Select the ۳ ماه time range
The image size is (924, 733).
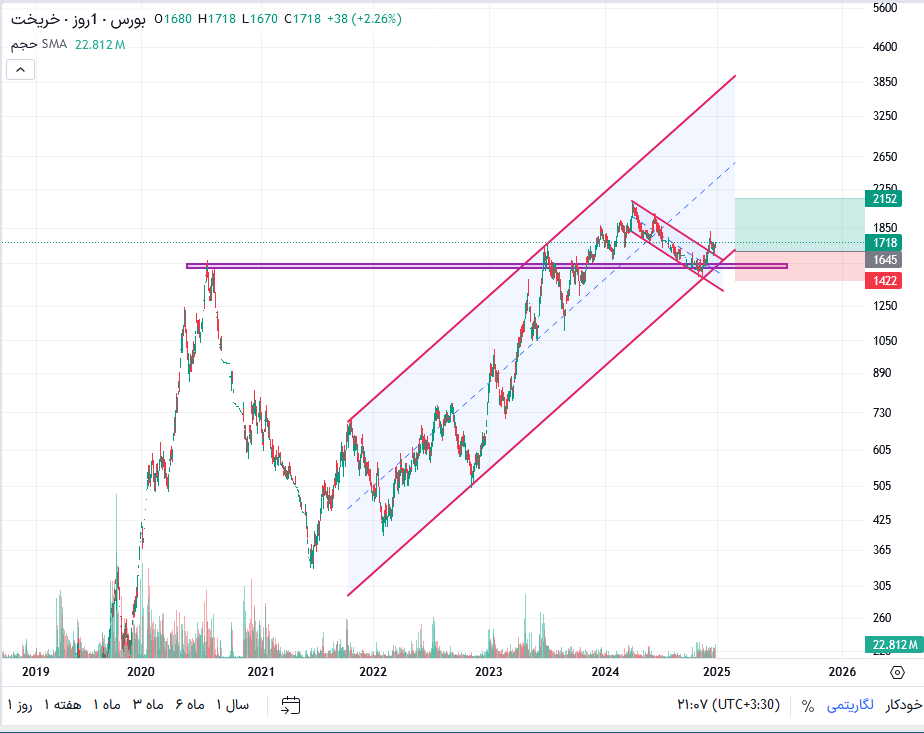tap(147, 705)
